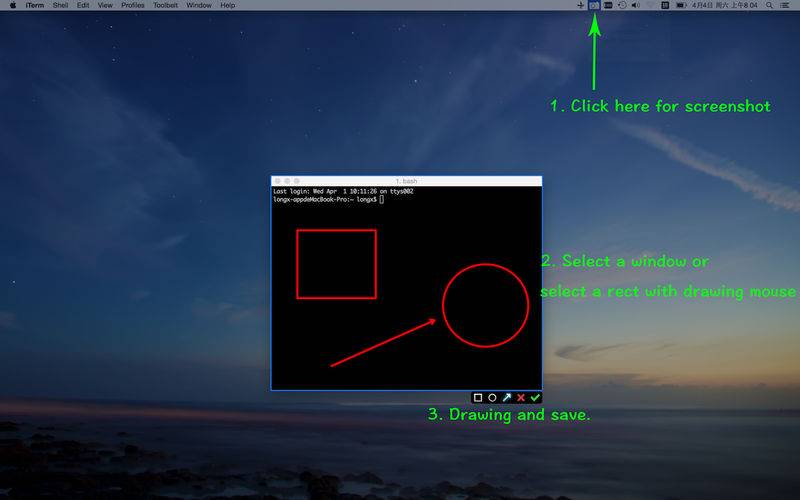Select the circle drawing tool

pos(492,398)
